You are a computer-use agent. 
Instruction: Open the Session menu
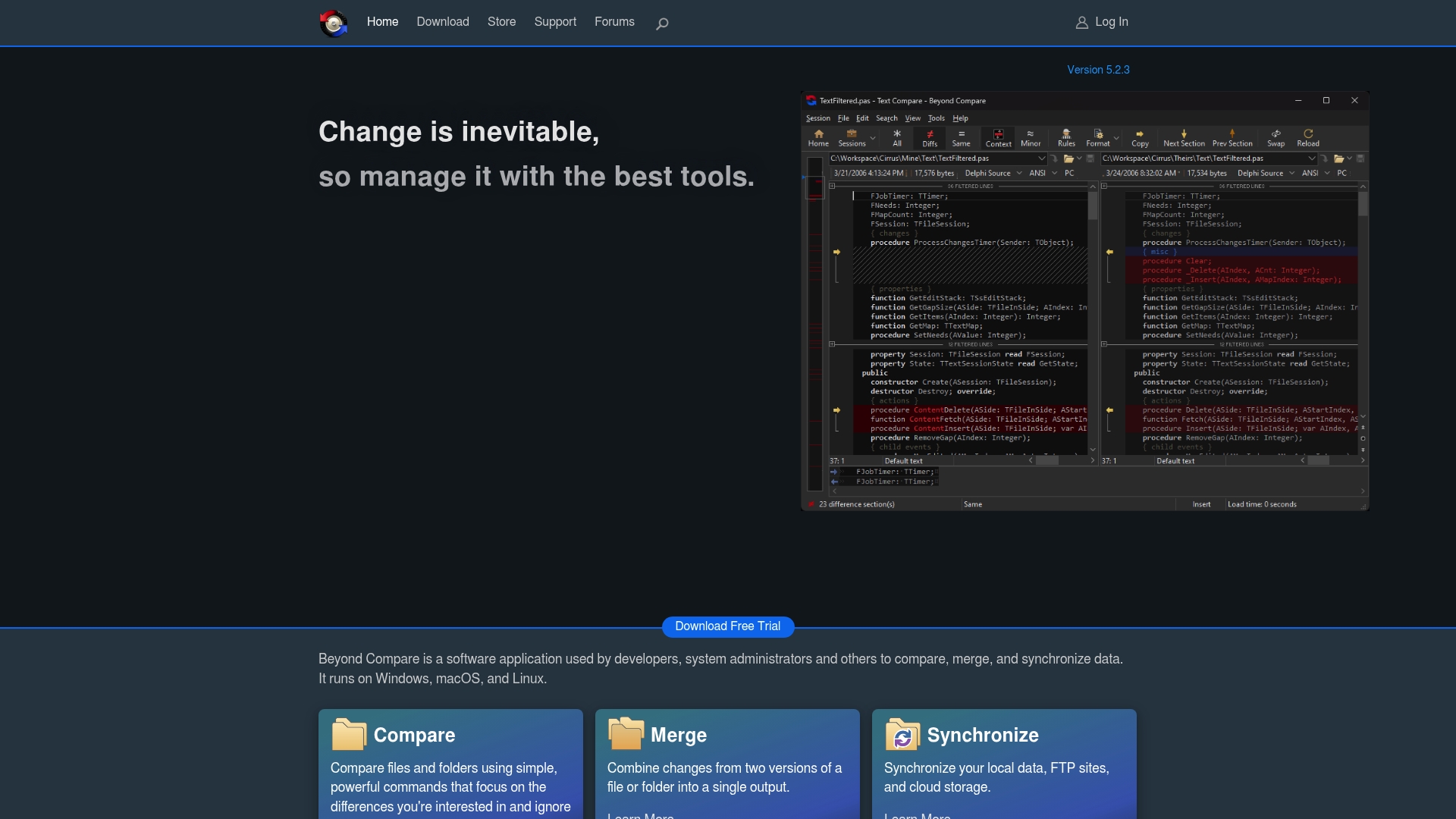click(x=817, y=118)
